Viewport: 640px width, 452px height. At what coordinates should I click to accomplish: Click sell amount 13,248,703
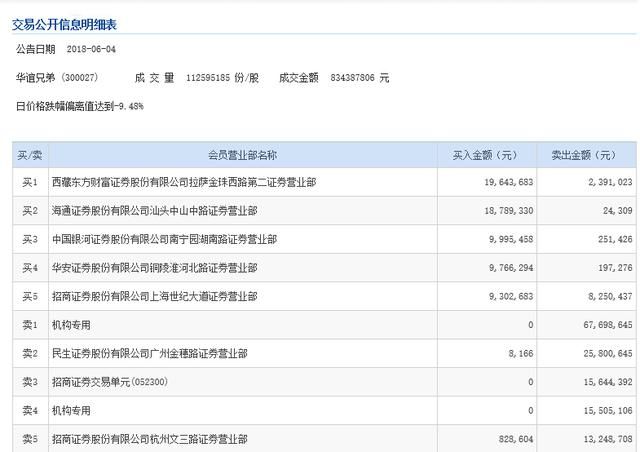pos(608,439)
